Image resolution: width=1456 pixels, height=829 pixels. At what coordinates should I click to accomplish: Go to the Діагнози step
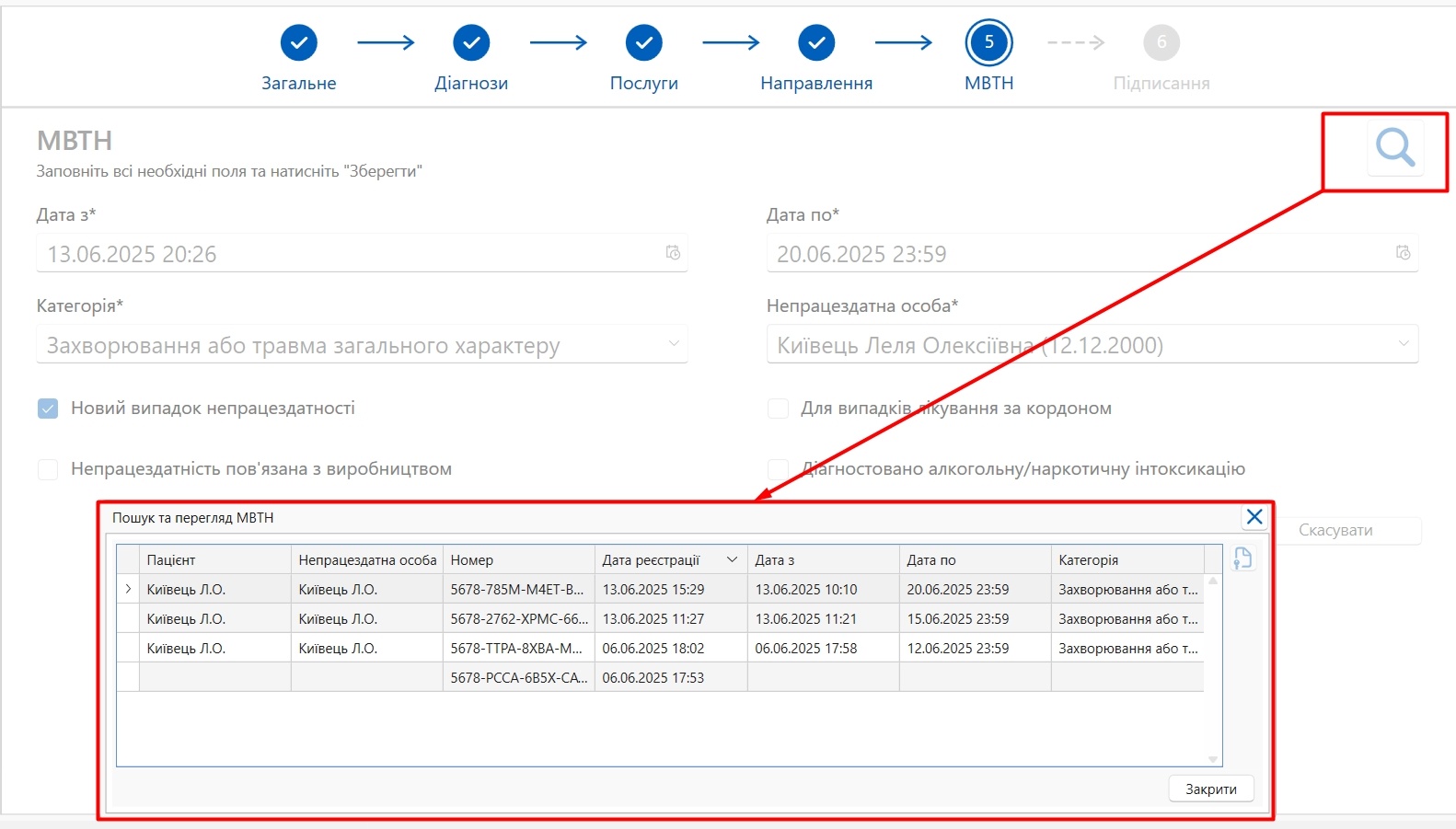click(471, 42)
